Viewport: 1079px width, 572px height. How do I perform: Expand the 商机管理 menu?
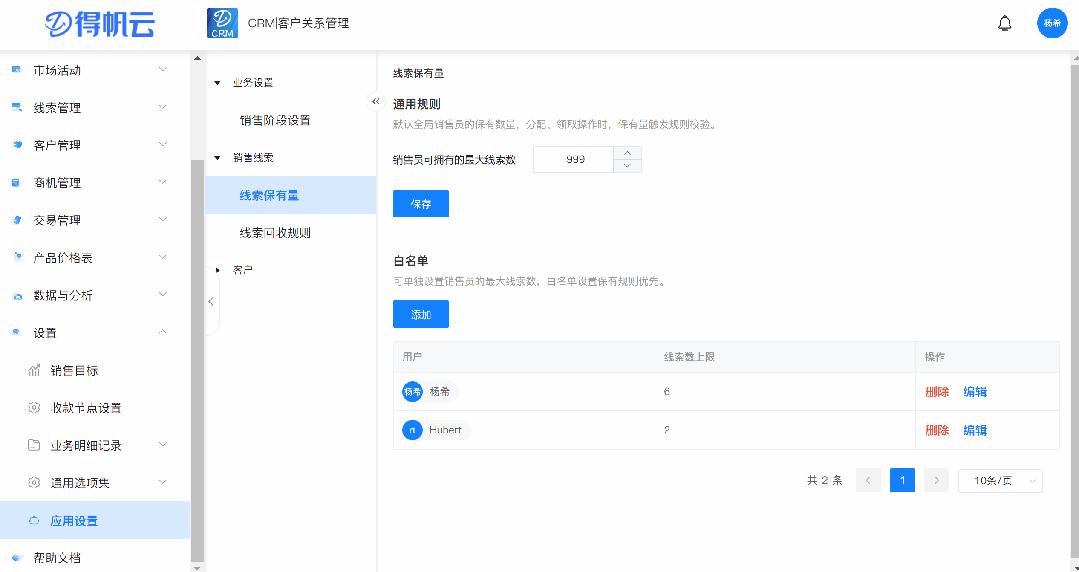pos(162,182)
